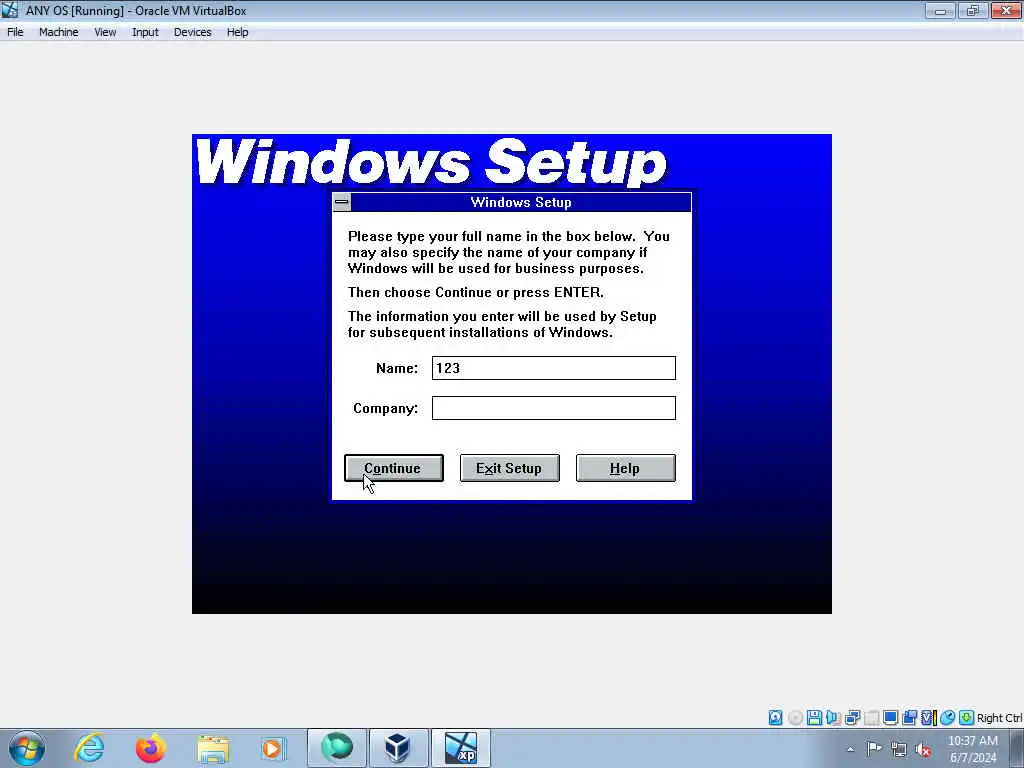Viewport: 1024px width, 768px height.
Task: Click the muted volume tray icon
Action: tap(923, 749)
